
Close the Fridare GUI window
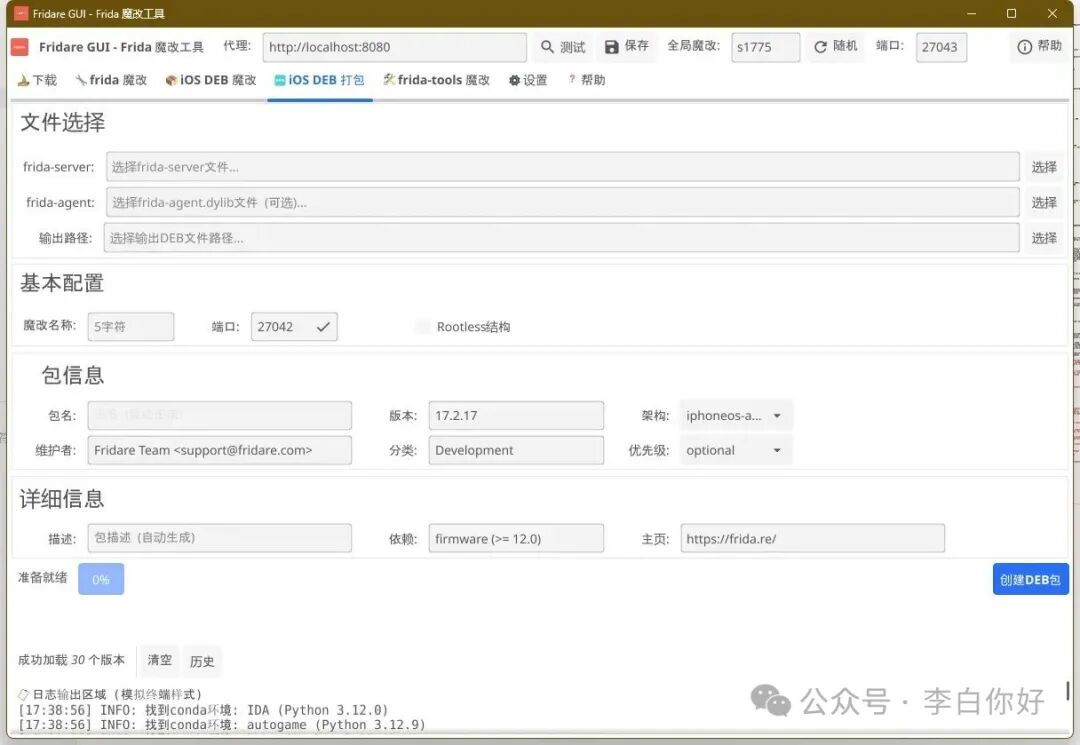(1052, 13)
